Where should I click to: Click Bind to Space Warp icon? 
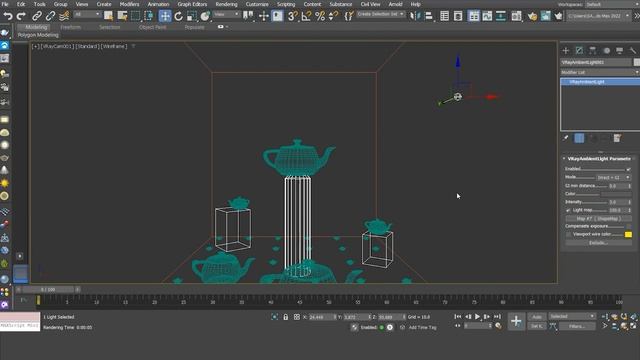click(x=64, y=16)
